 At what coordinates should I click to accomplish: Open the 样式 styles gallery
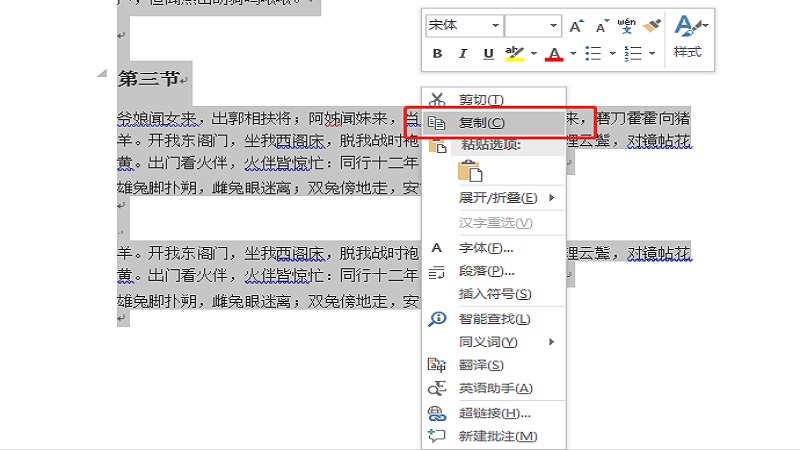click(688, 36)
